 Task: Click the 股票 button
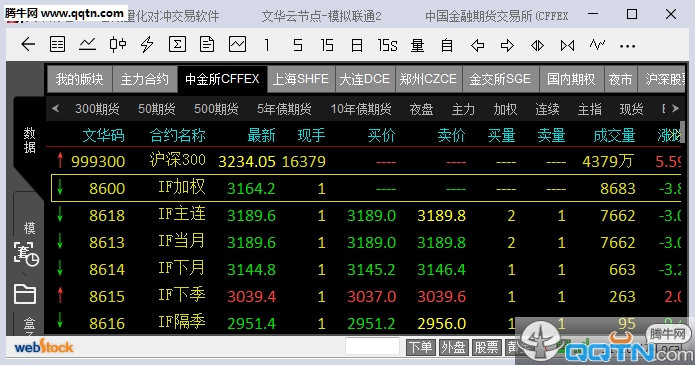486,347
